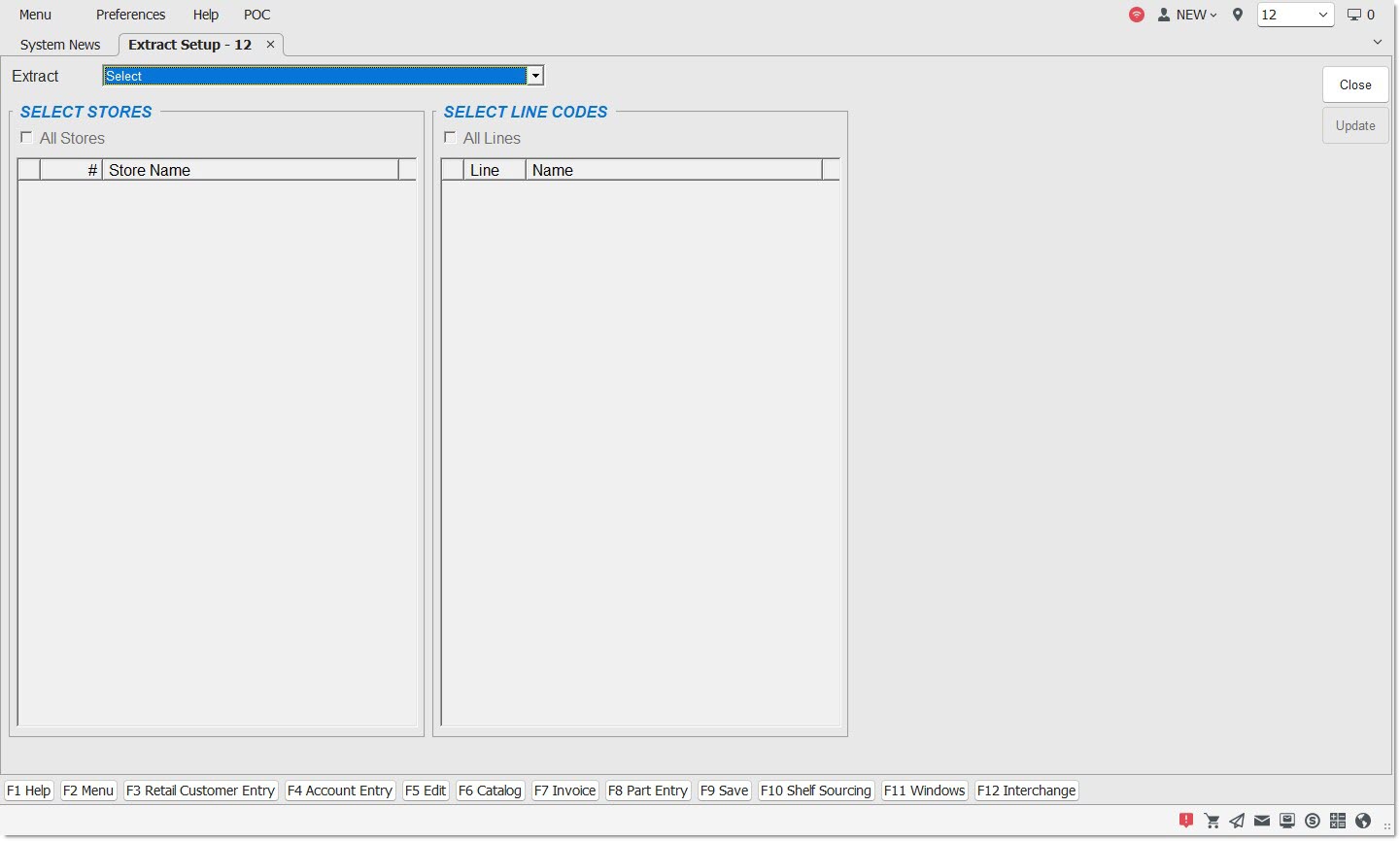The image size is (1400, 841).
Task: Click the paper plane send icon
Action: point(1237,821)
